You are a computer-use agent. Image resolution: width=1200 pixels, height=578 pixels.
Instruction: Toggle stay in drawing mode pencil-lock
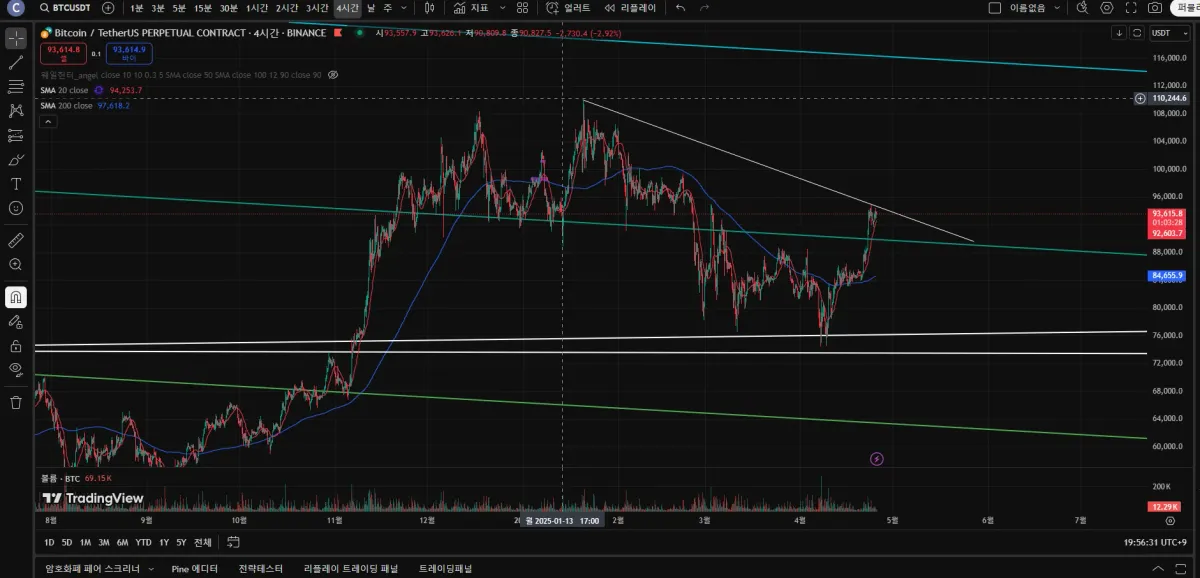pyautogui.click(x=16, y=322)
